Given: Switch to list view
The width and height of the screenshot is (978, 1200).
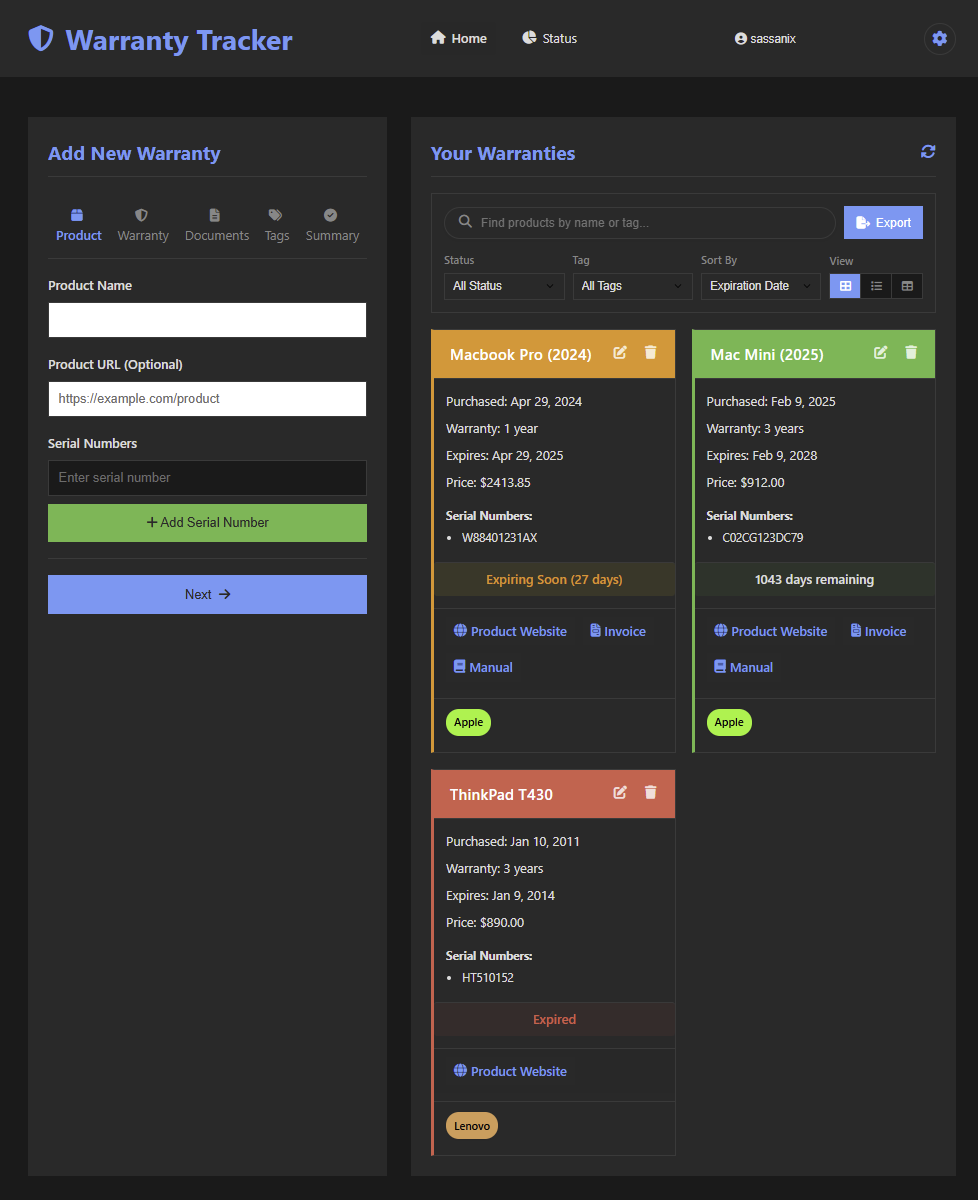Looking at the screenshot, I should click(x=876, y=286).
